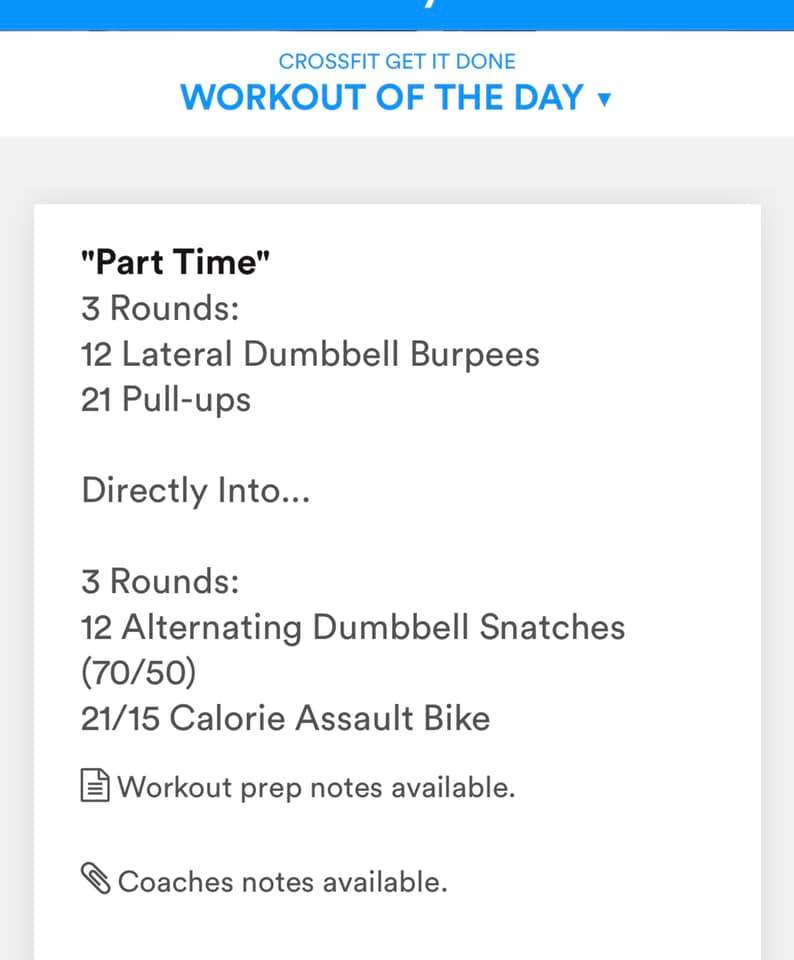794x960 pixels.
Task: View the 'Coaches notes available.' link
Action: coord(282,881)
